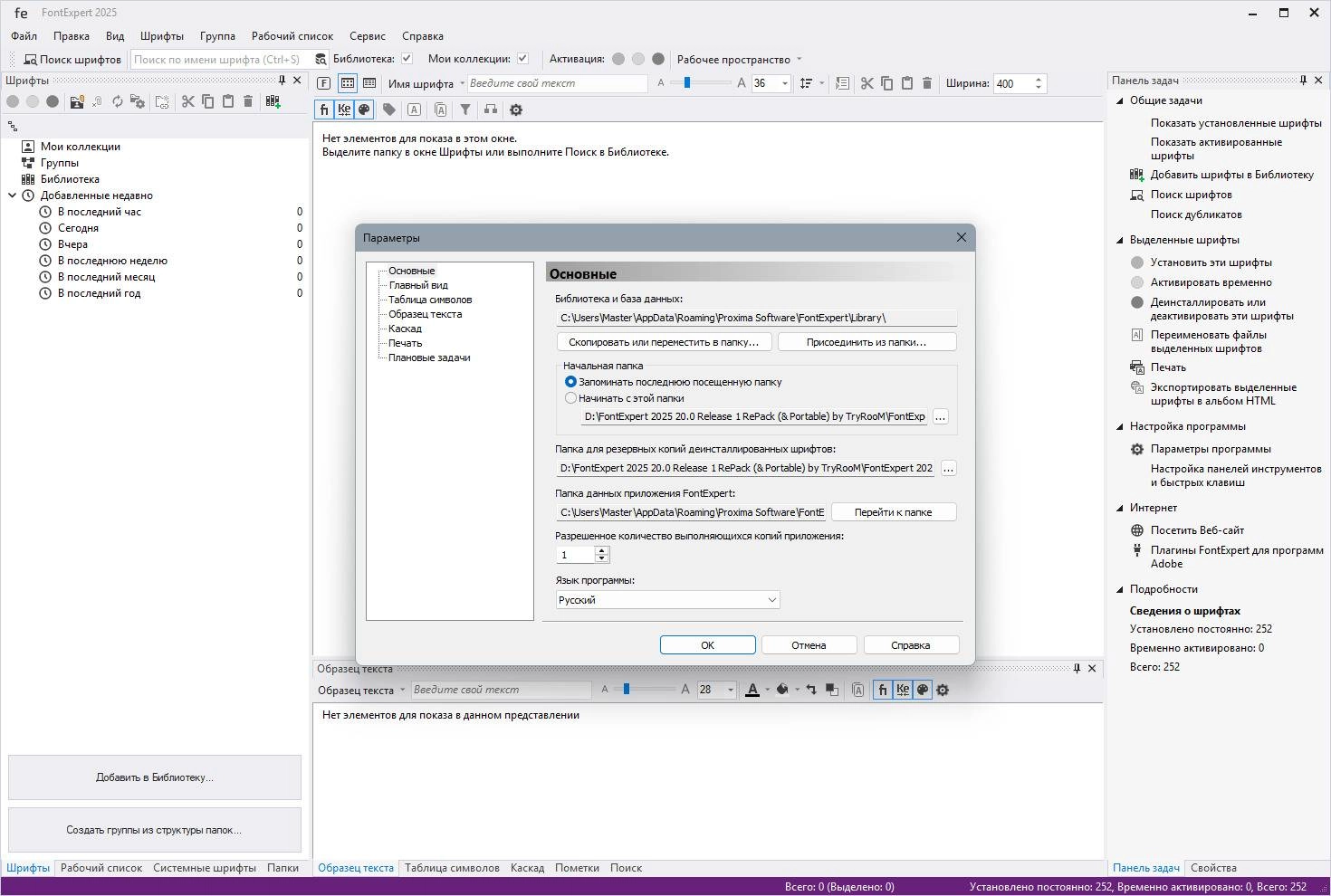Click the tag label icon in the view toolbar
The image size is (1331, 896).
tap(389, 110)
